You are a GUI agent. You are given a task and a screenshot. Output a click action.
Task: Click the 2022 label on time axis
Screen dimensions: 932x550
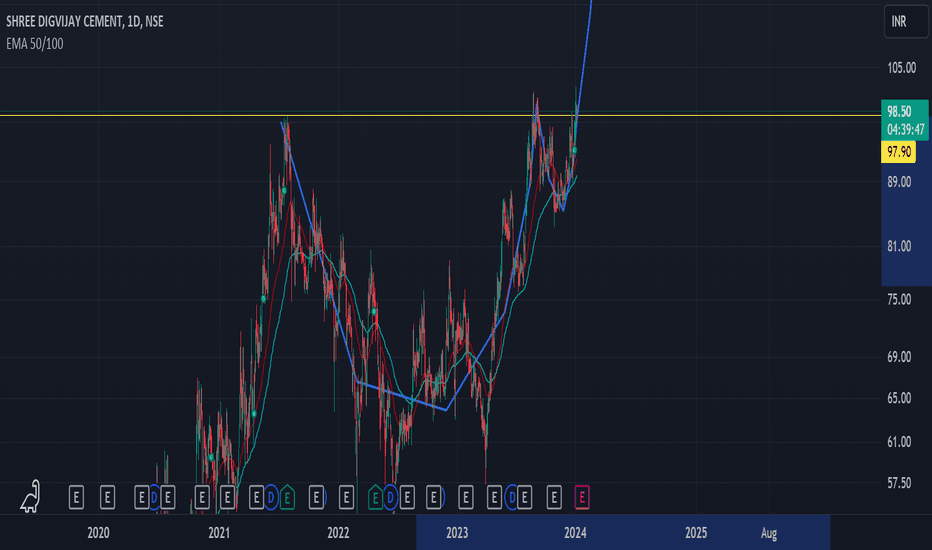(338, 533)
